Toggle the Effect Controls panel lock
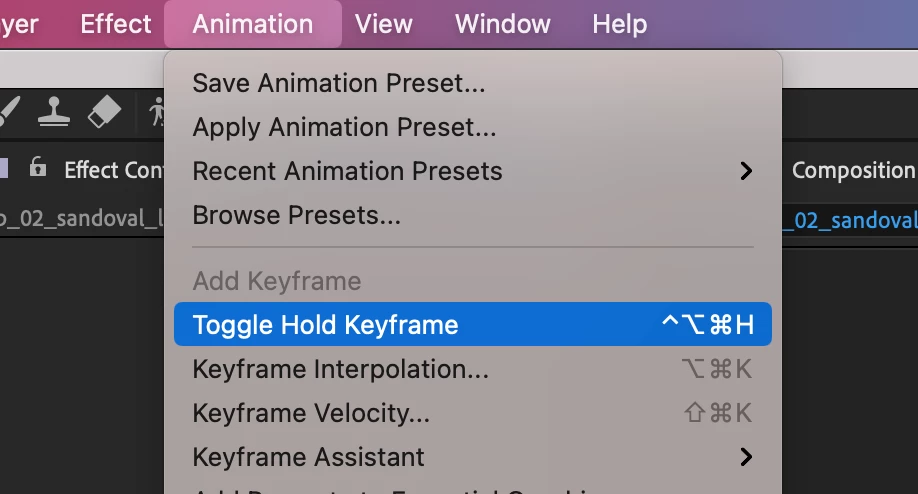Viewport: 918px width, 494px height. click(38, 168)
